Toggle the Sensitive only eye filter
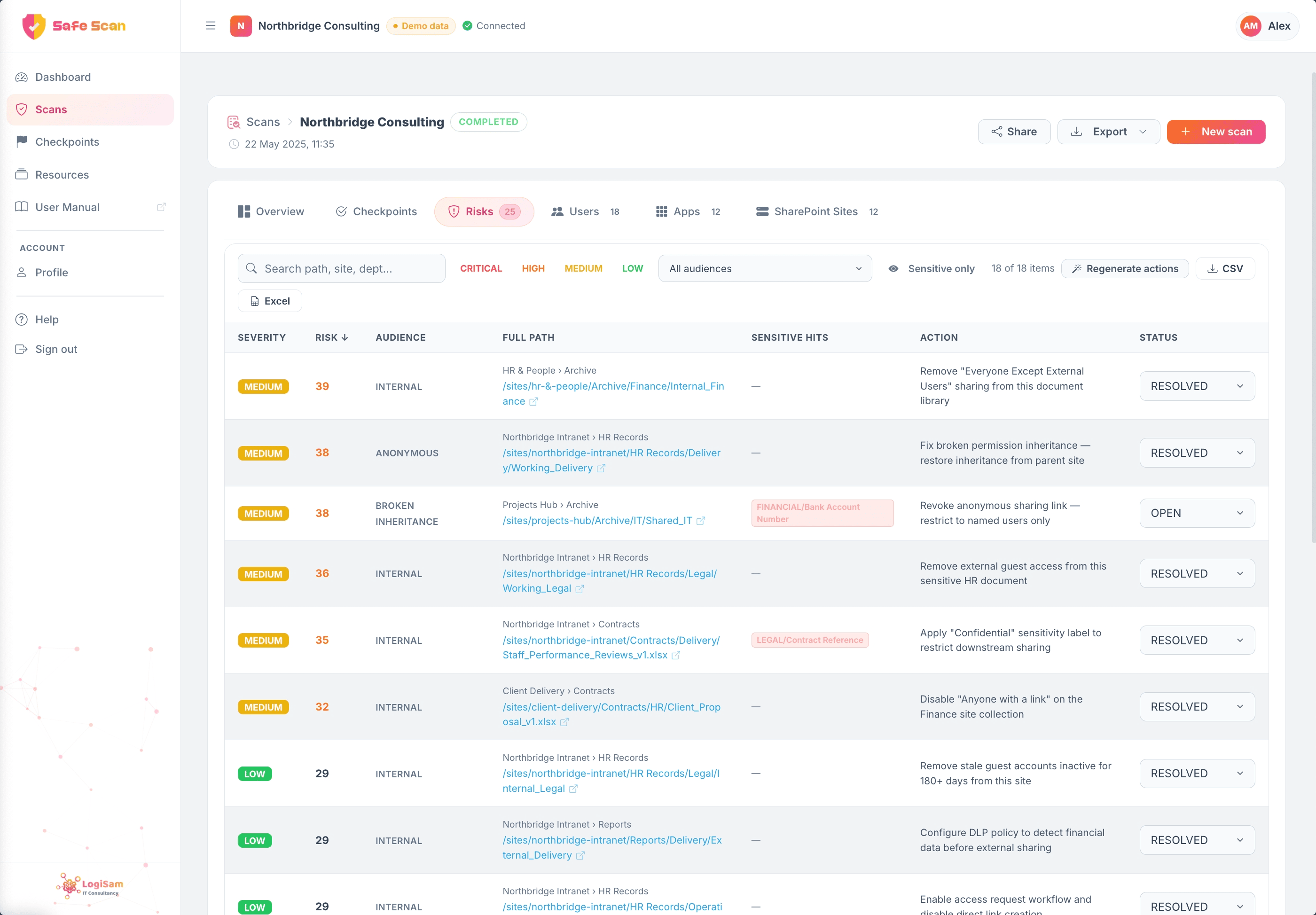 point(932,269)
